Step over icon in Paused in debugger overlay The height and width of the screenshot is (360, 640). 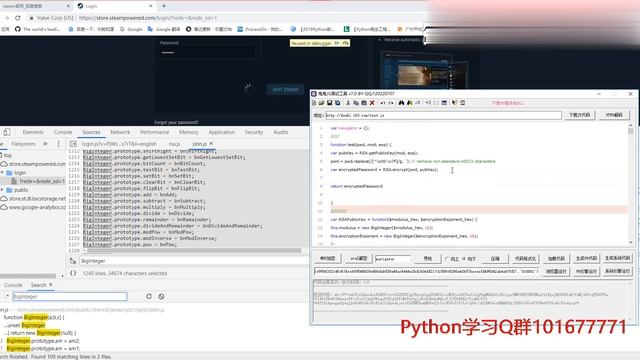point(345,43)
